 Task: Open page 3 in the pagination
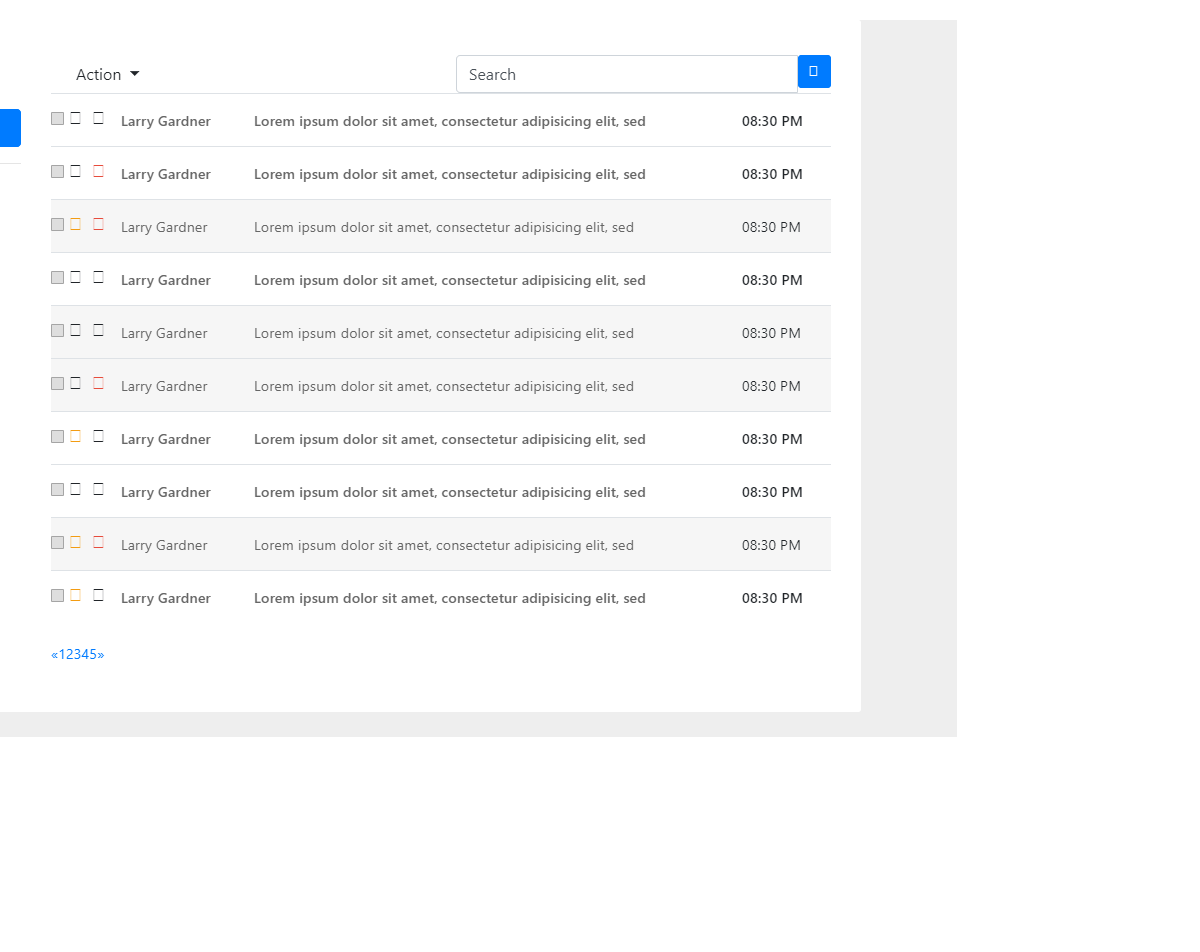coord(78,655)
